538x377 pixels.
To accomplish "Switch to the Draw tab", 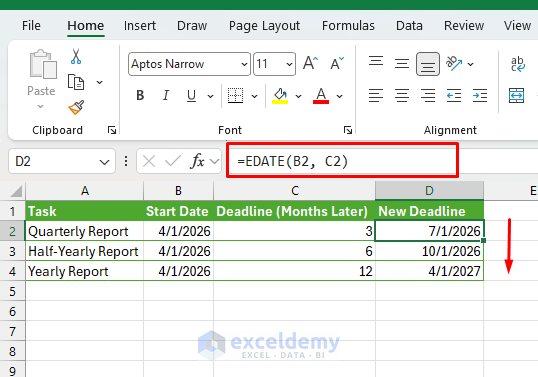I will 192,26.
